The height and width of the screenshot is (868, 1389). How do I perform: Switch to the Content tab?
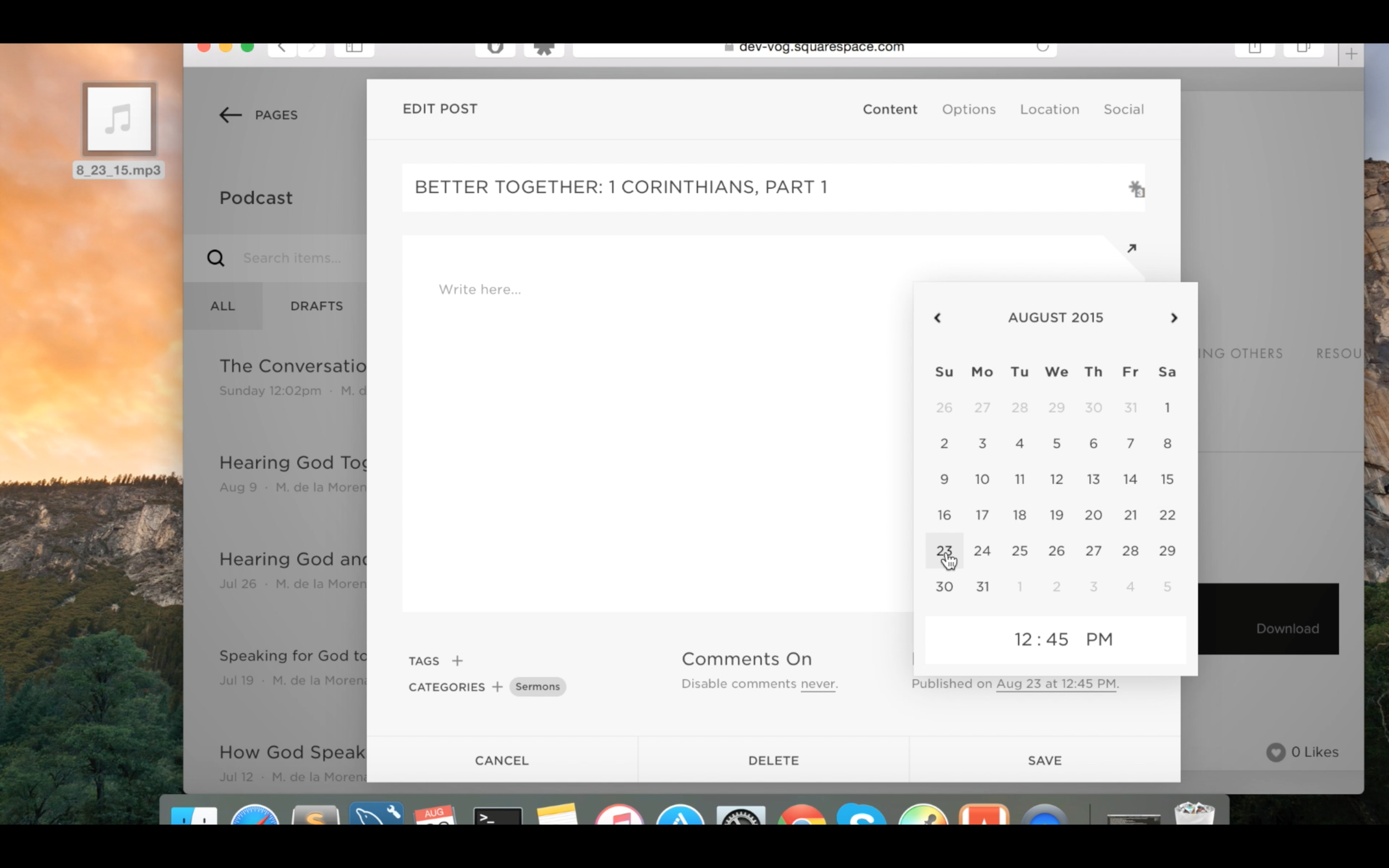click(x=890, y=109)
